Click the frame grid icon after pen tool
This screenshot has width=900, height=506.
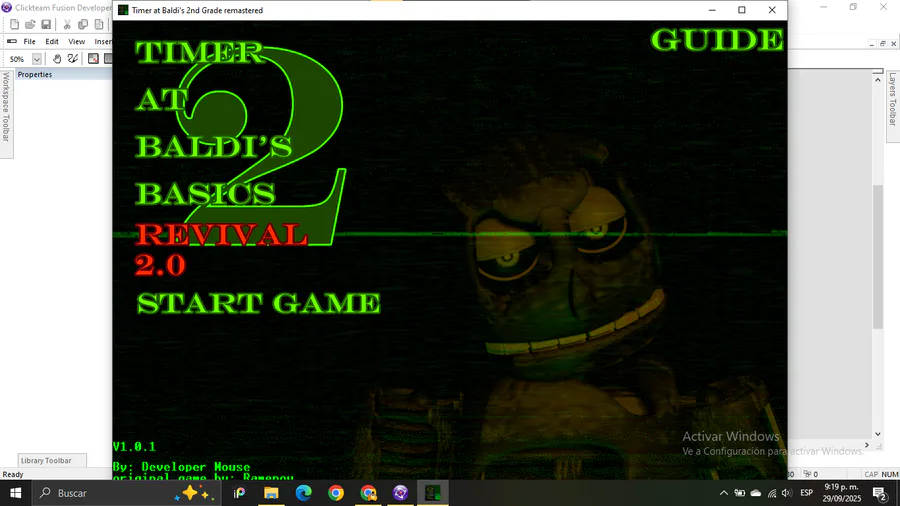pos(93,59)
